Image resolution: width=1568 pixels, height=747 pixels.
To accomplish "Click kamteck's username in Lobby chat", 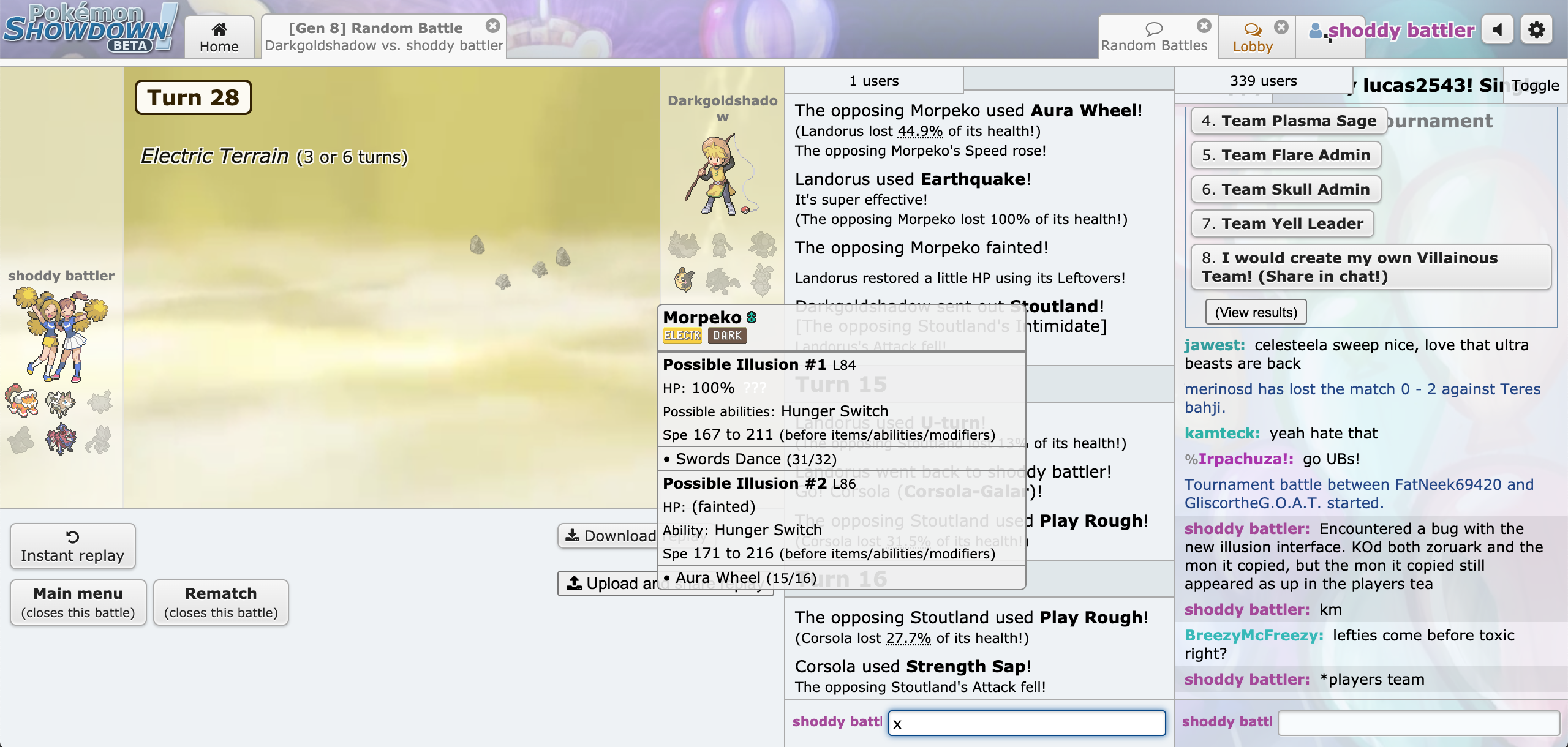I will pos(1222,433).
